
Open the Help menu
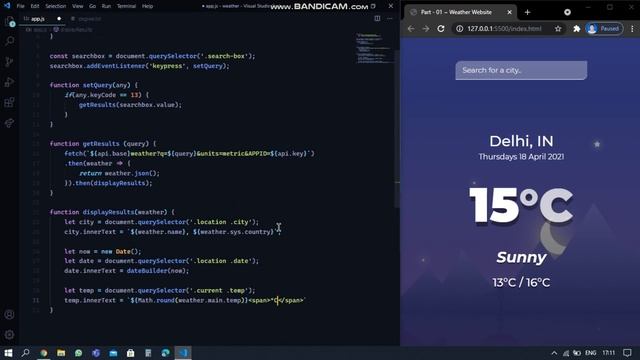147,6
